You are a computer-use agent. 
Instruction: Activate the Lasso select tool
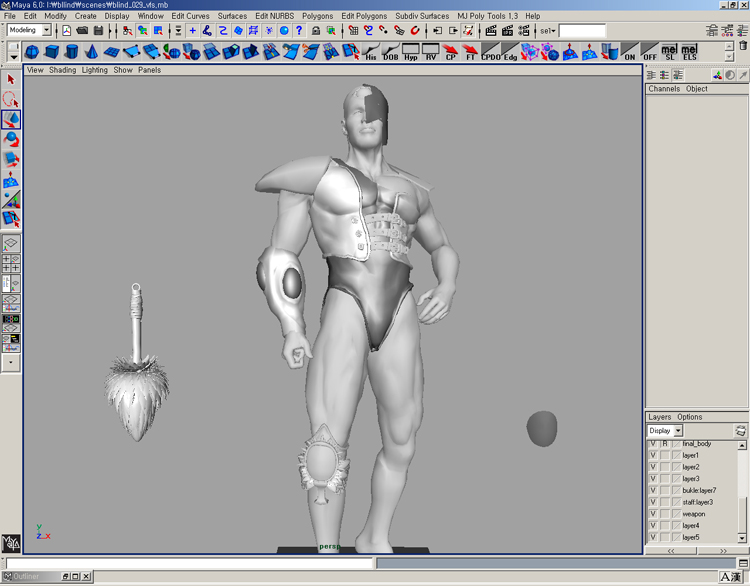pyautogui.click(x=11, y=99)
